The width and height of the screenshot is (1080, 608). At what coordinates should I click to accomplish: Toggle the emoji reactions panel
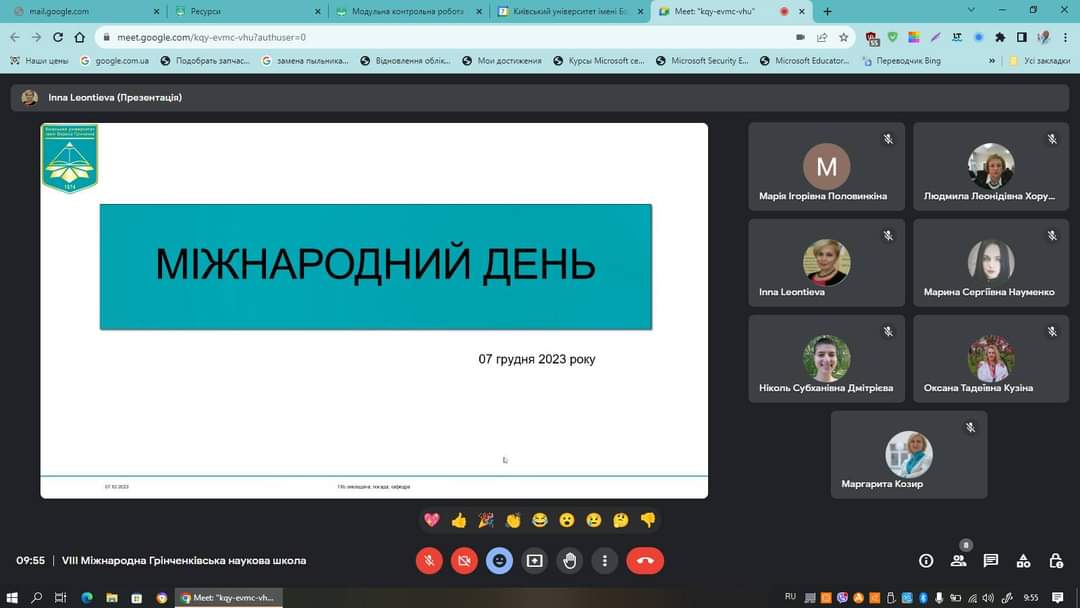[499, 560]
